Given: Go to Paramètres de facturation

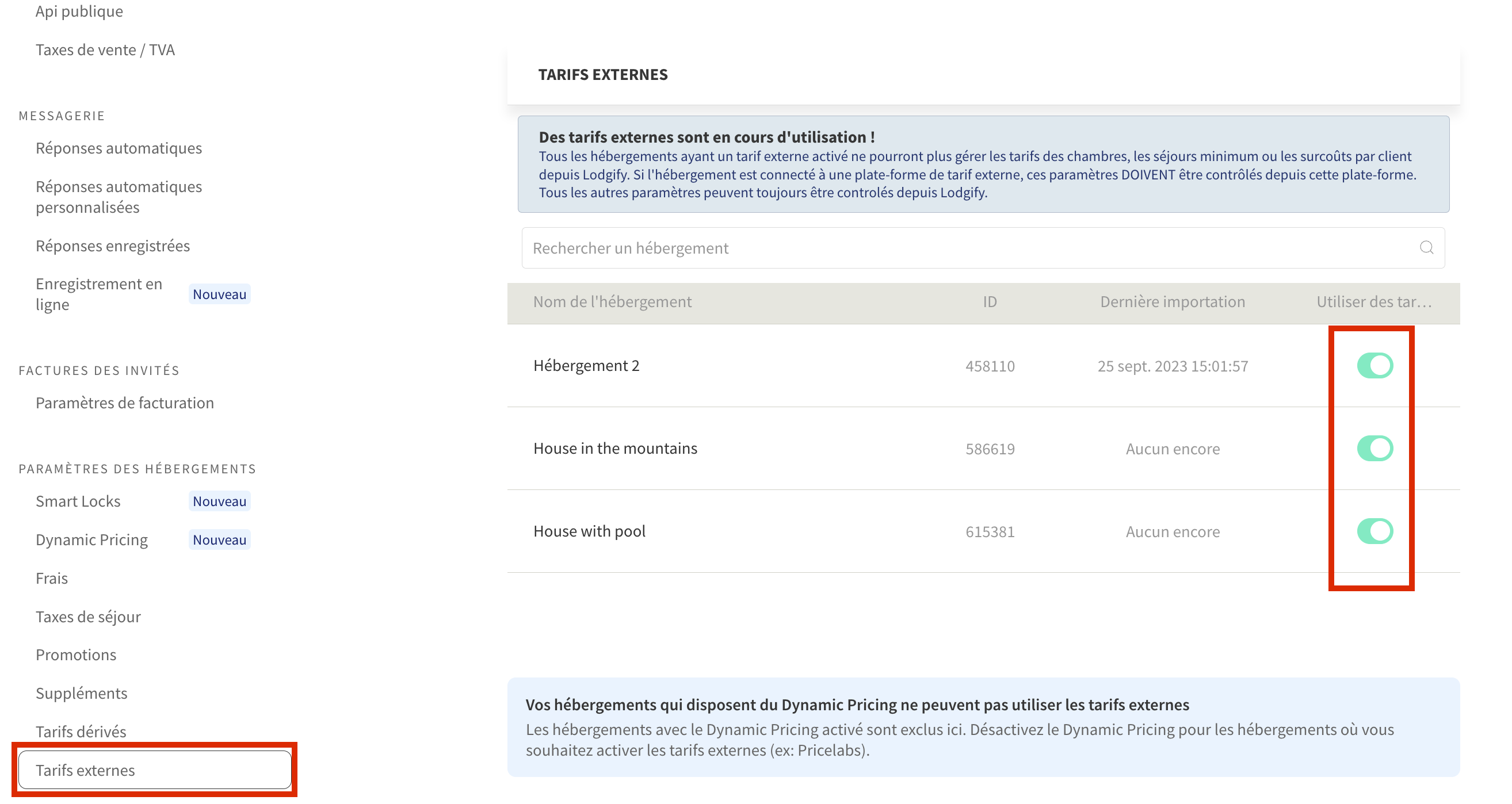Looking at the screenshot, I should pyautogui.click(x=125, y=403).
